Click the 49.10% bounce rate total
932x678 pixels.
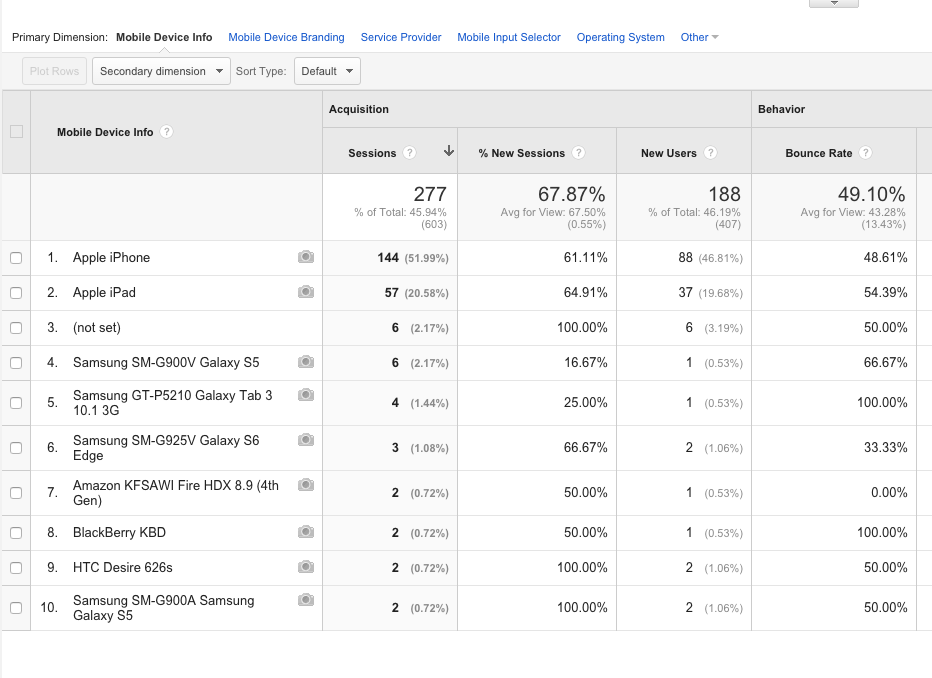pyautogui.click(x=872, y=194)
